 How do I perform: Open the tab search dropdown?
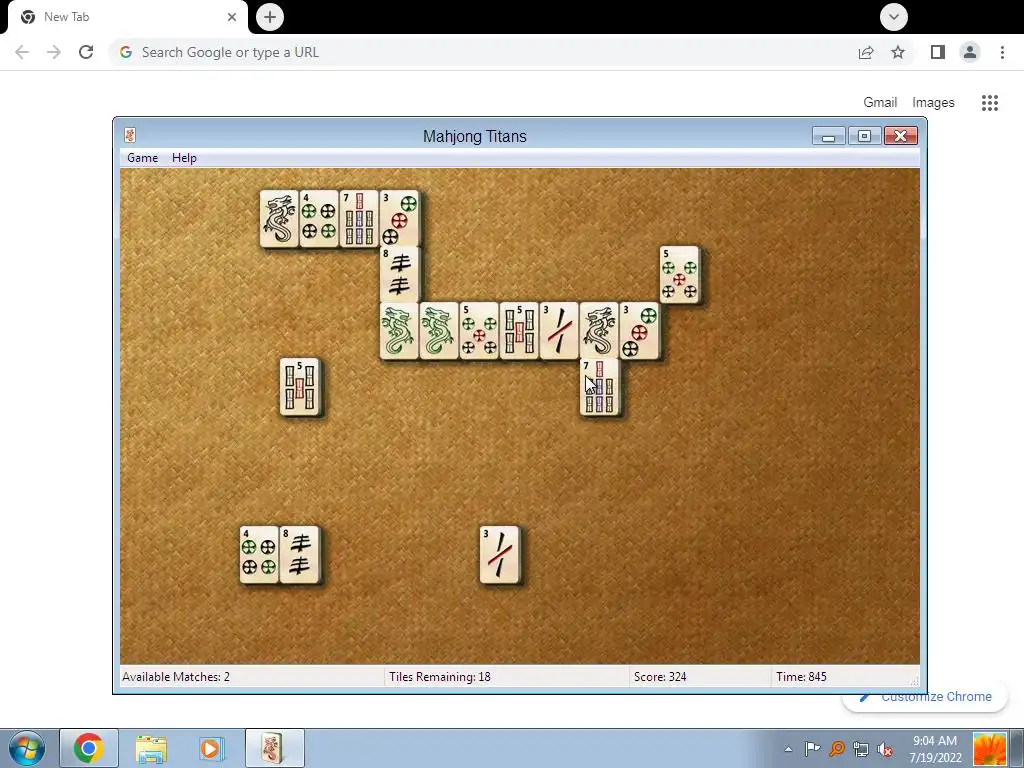pos(893,17)
